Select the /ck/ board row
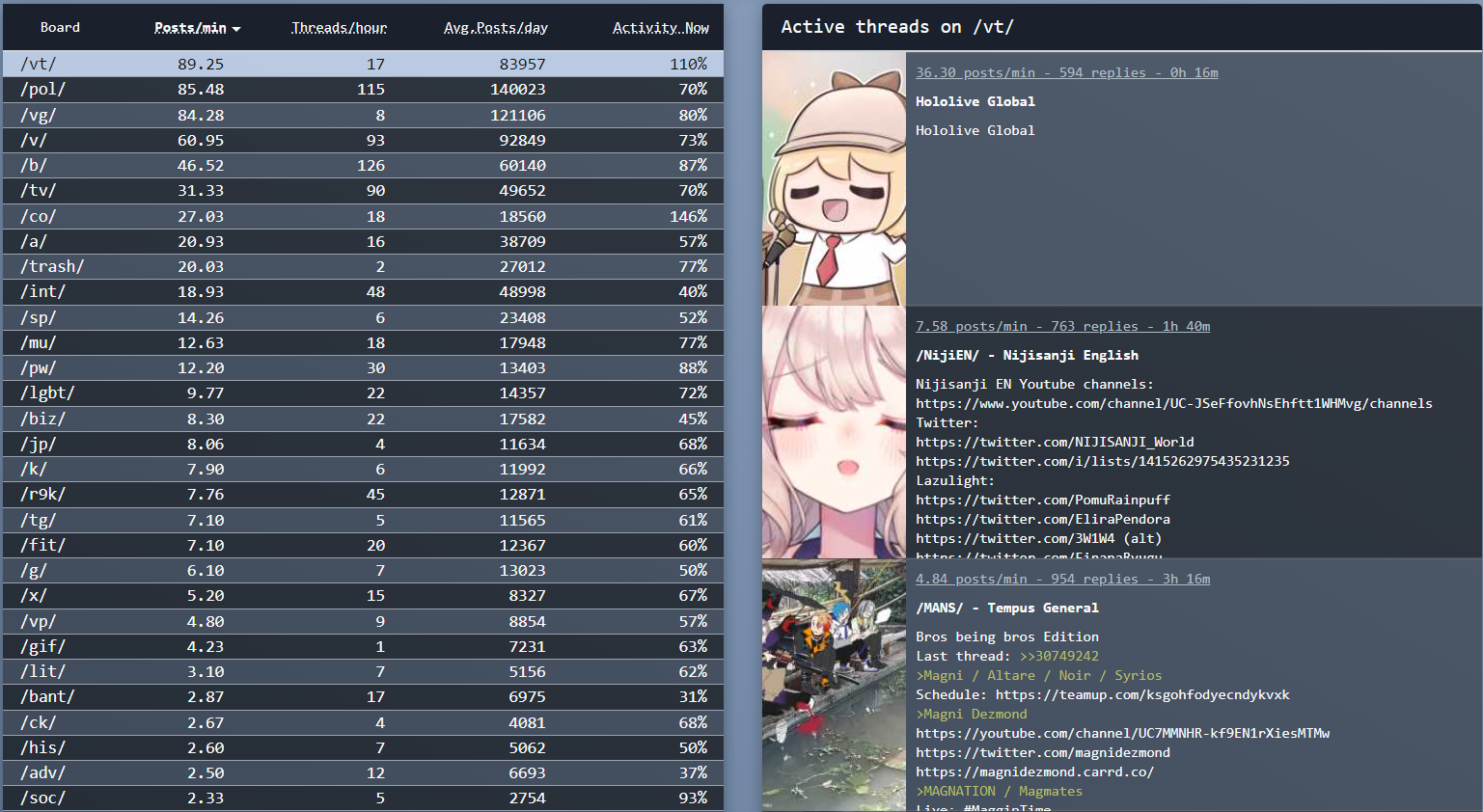This screenshot has height=812, width=1483. click(x=363, y=722)
